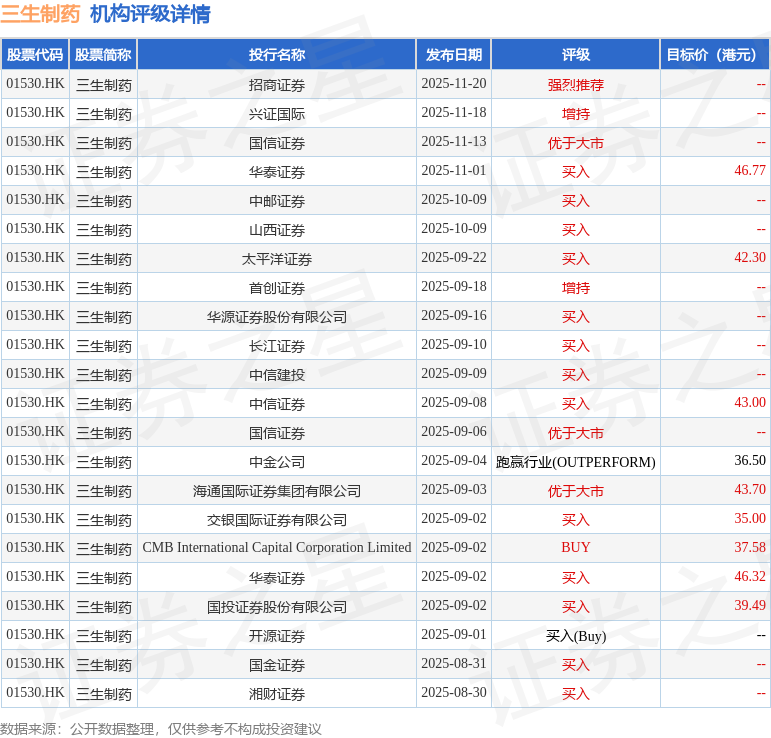Click date 2025-08-30

454,693
